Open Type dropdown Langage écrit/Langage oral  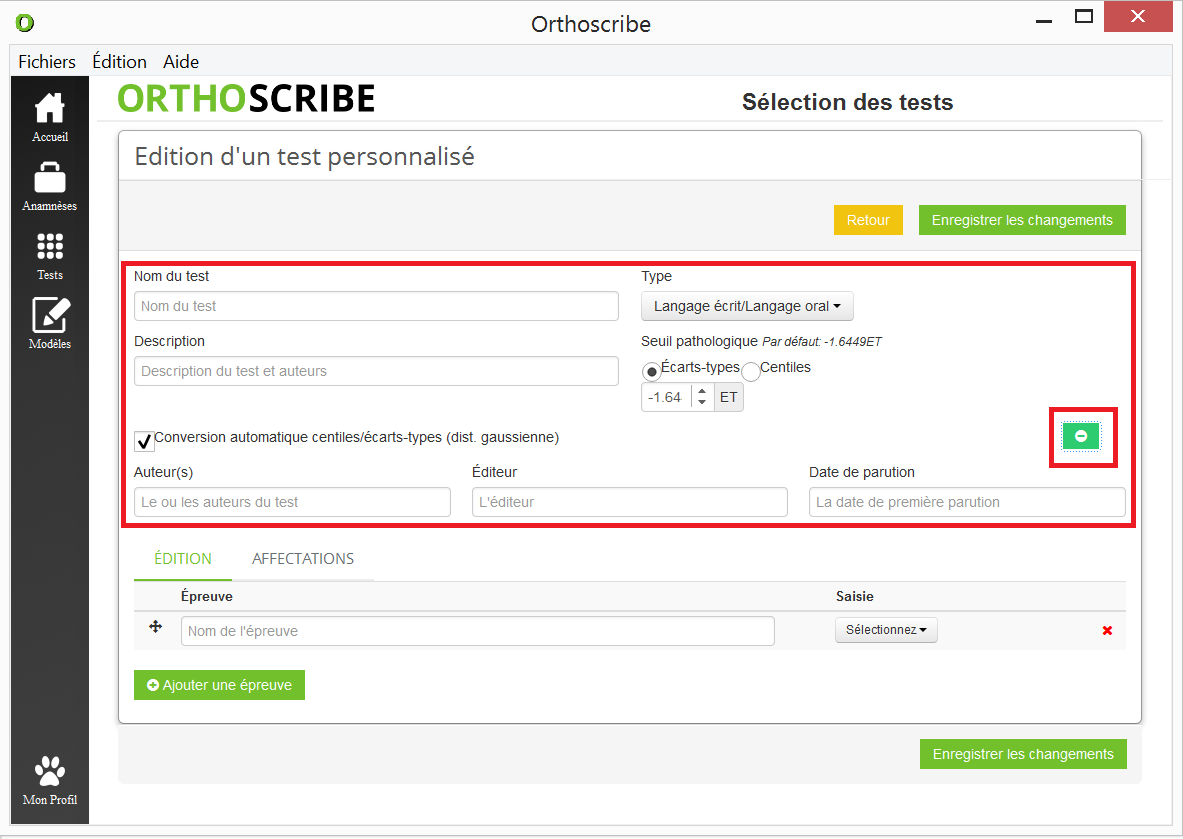click(747, 306)
